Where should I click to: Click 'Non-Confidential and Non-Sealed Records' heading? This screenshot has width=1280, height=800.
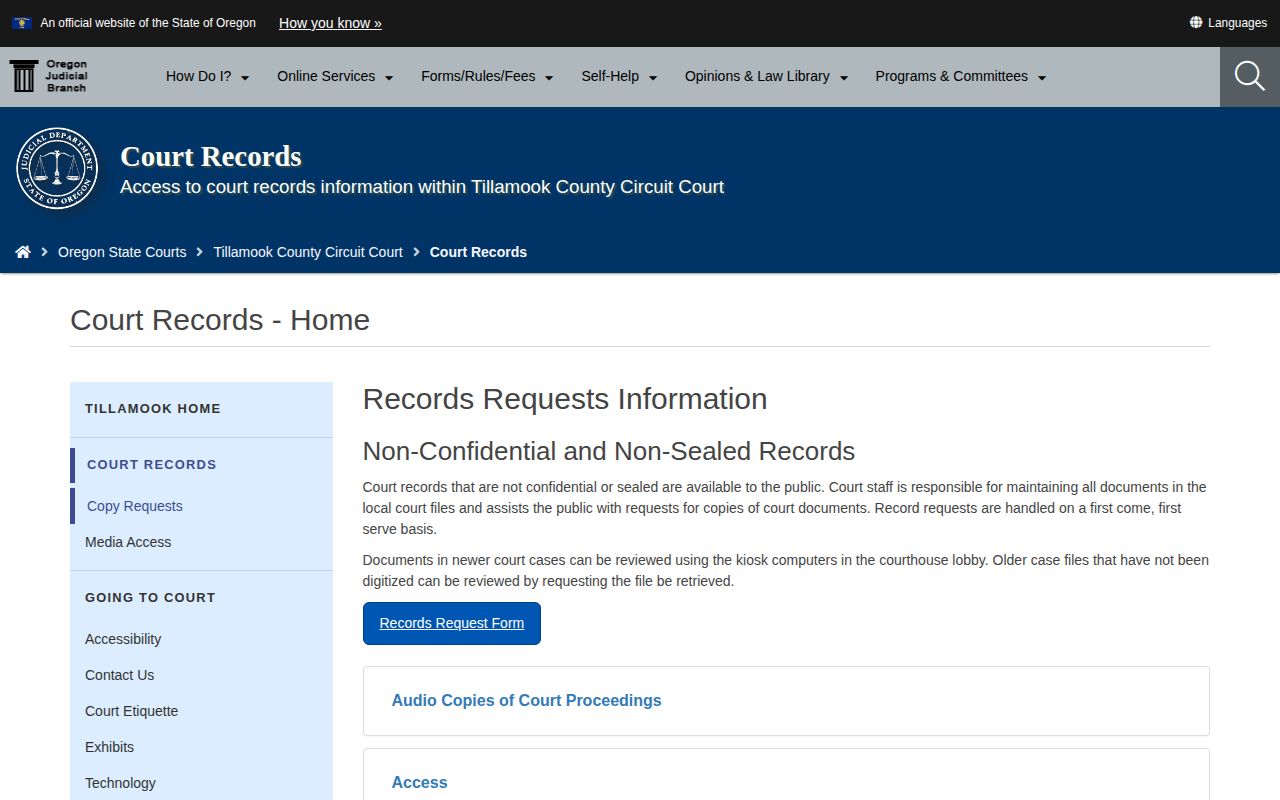pyautogui.click(x=609, y=452)
